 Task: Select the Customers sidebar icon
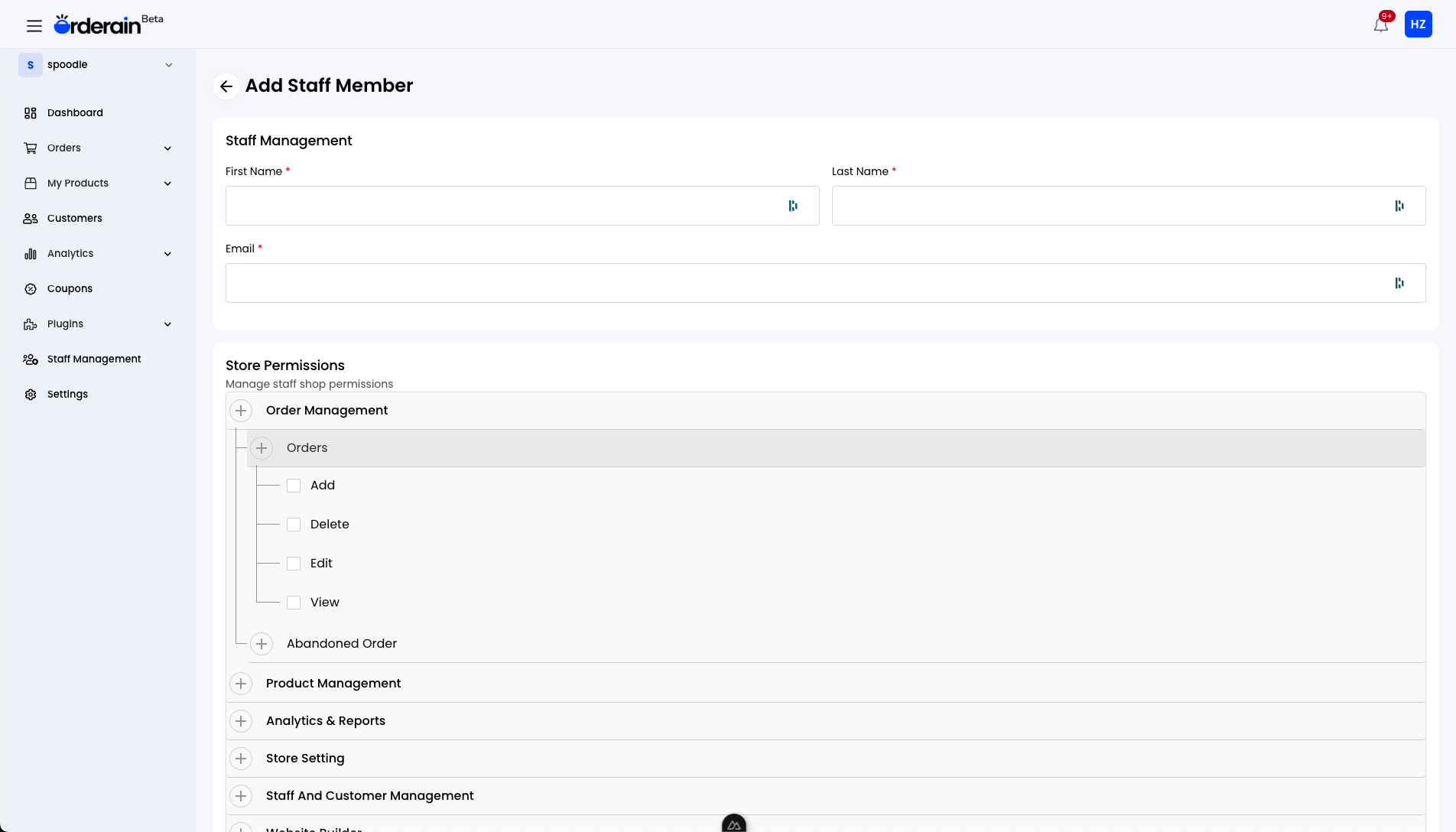pyautogui.click(x=30, y=218)
